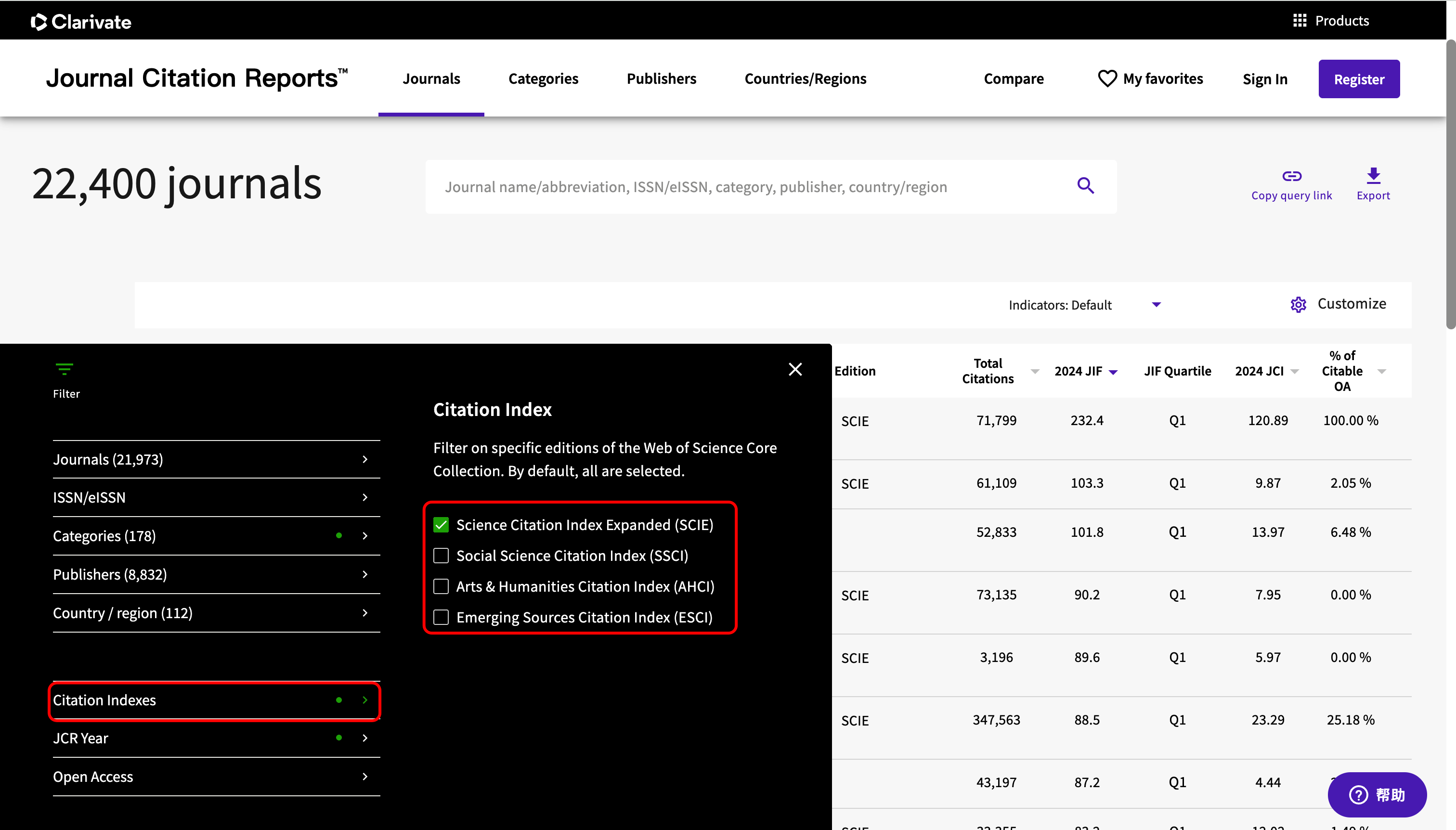Click the Register button
Image resolution: width=1456 pixels, height=830 pixels.
click(1359, 79)
